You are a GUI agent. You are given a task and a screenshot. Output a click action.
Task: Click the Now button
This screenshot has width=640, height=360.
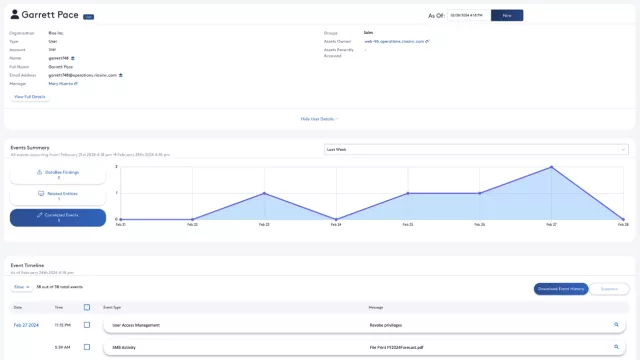coord(507,16)
